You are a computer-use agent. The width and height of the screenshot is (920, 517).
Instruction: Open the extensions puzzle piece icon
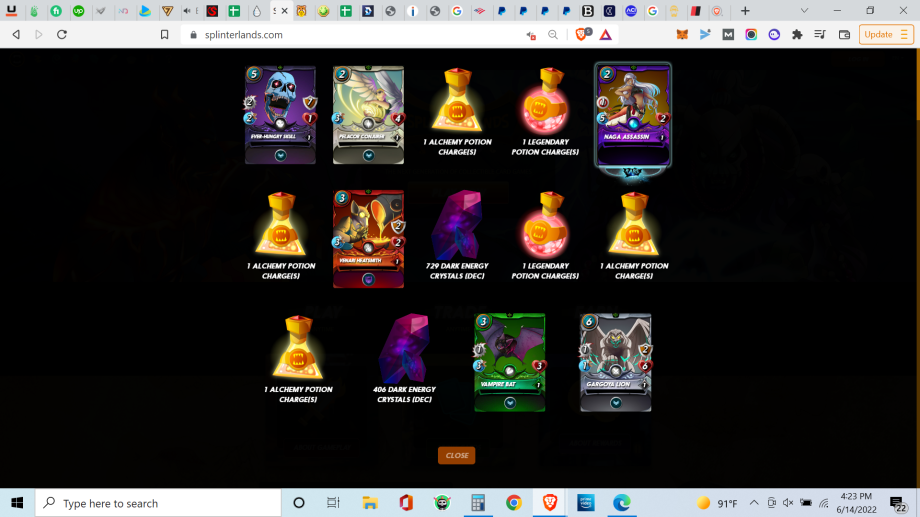(797, 35)
